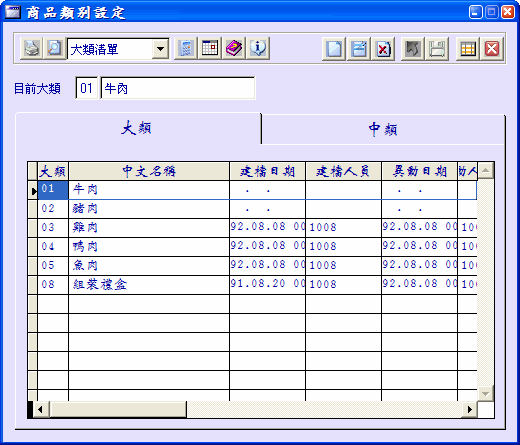
Task: Open the purple help book icon
Action: 234,49
